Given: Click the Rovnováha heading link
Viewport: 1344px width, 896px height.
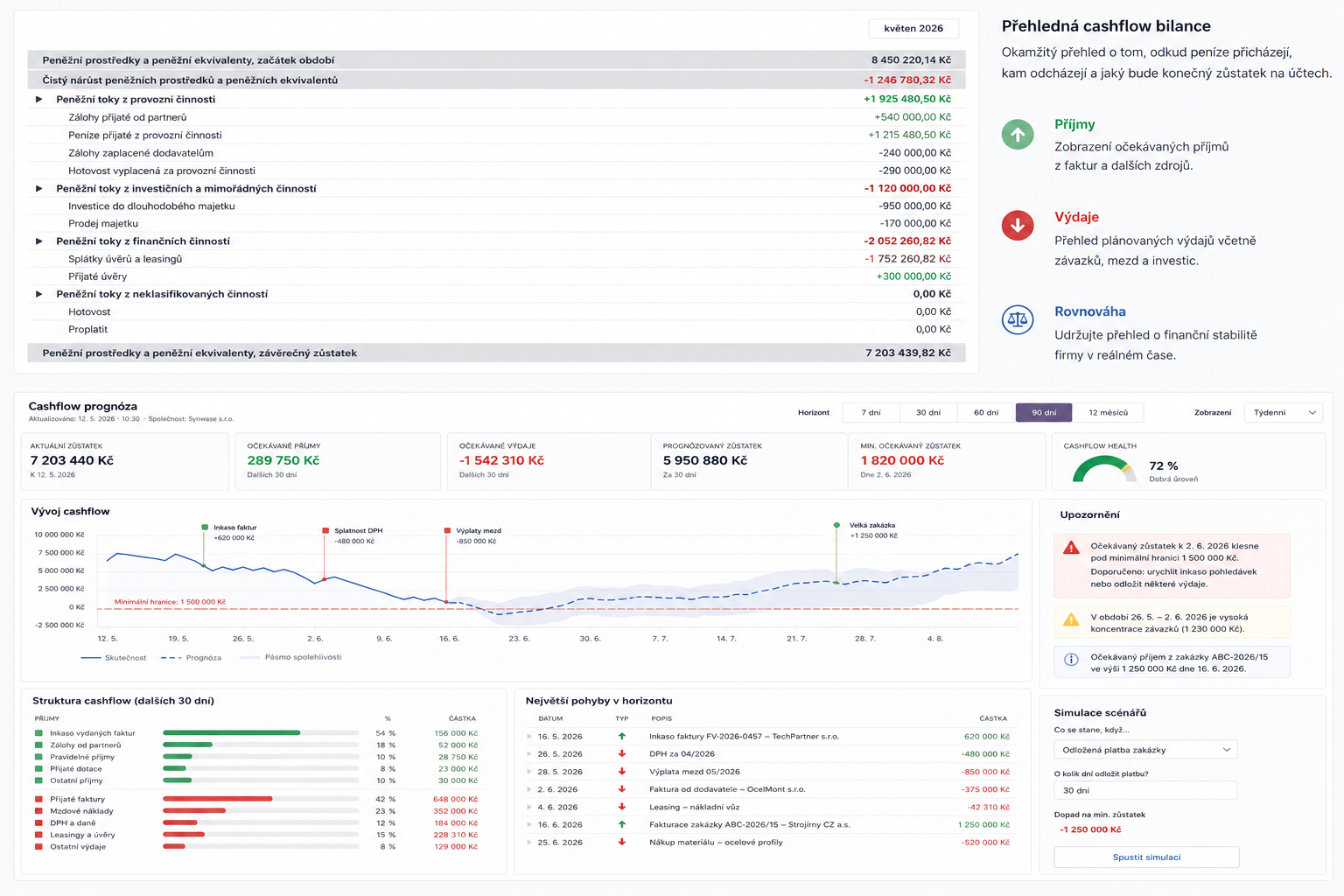Looking at the screenshot, I should pyautogui.click(x=1090, y=311).
